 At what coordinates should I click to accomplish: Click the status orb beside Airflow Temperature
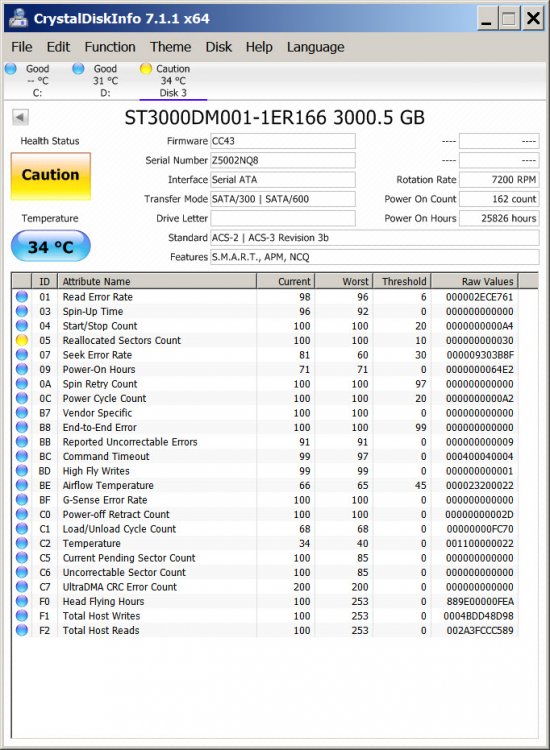point(22,485)
